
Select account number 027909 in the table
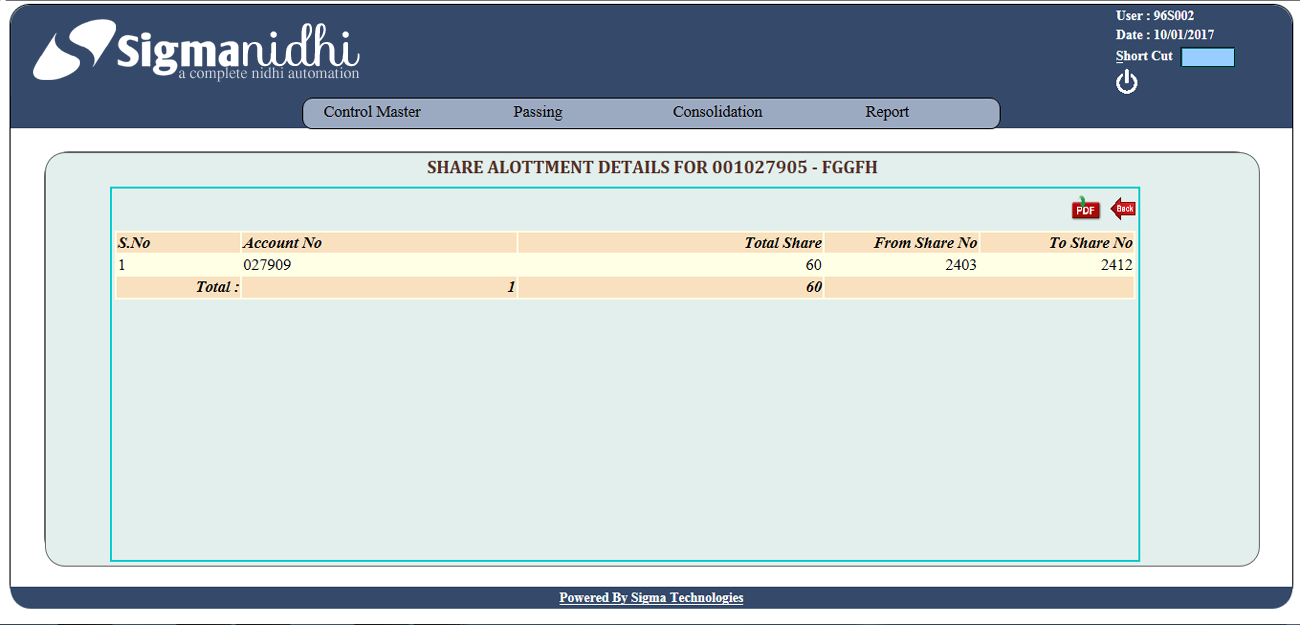[267, 265]
